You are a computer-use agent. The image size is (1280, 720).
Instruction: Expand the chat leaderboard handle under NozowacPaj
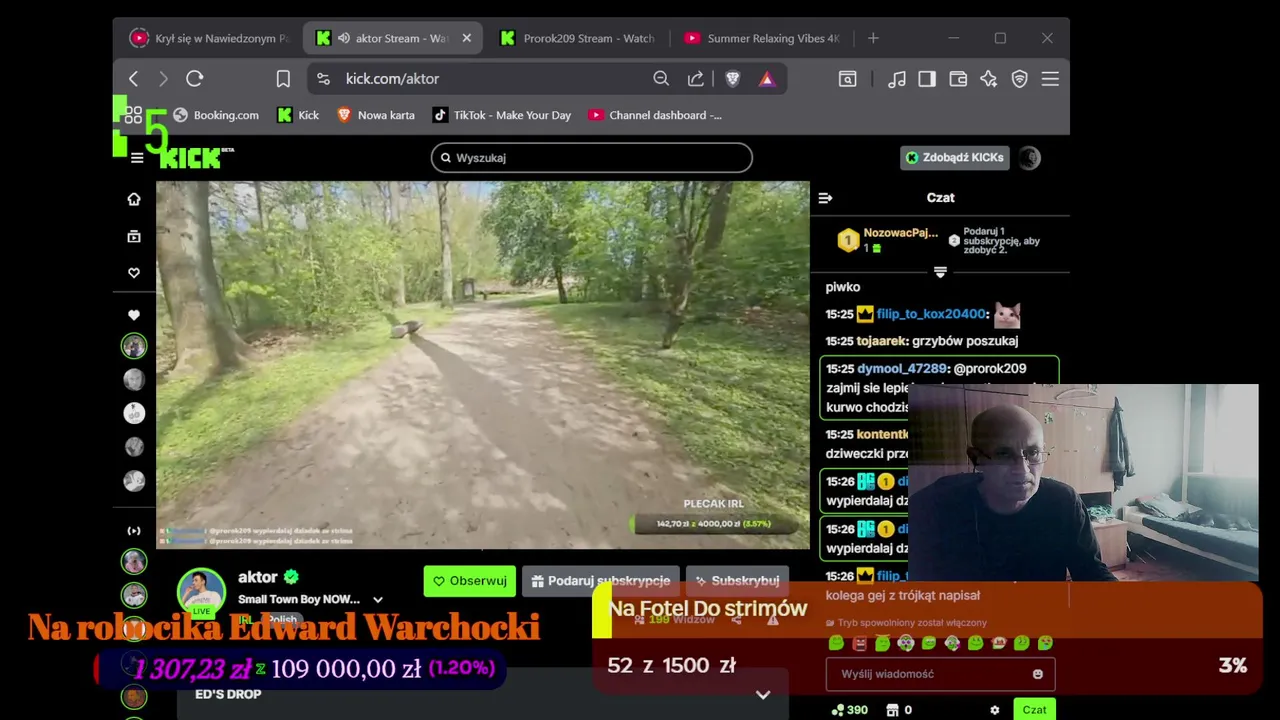[940, 272]
